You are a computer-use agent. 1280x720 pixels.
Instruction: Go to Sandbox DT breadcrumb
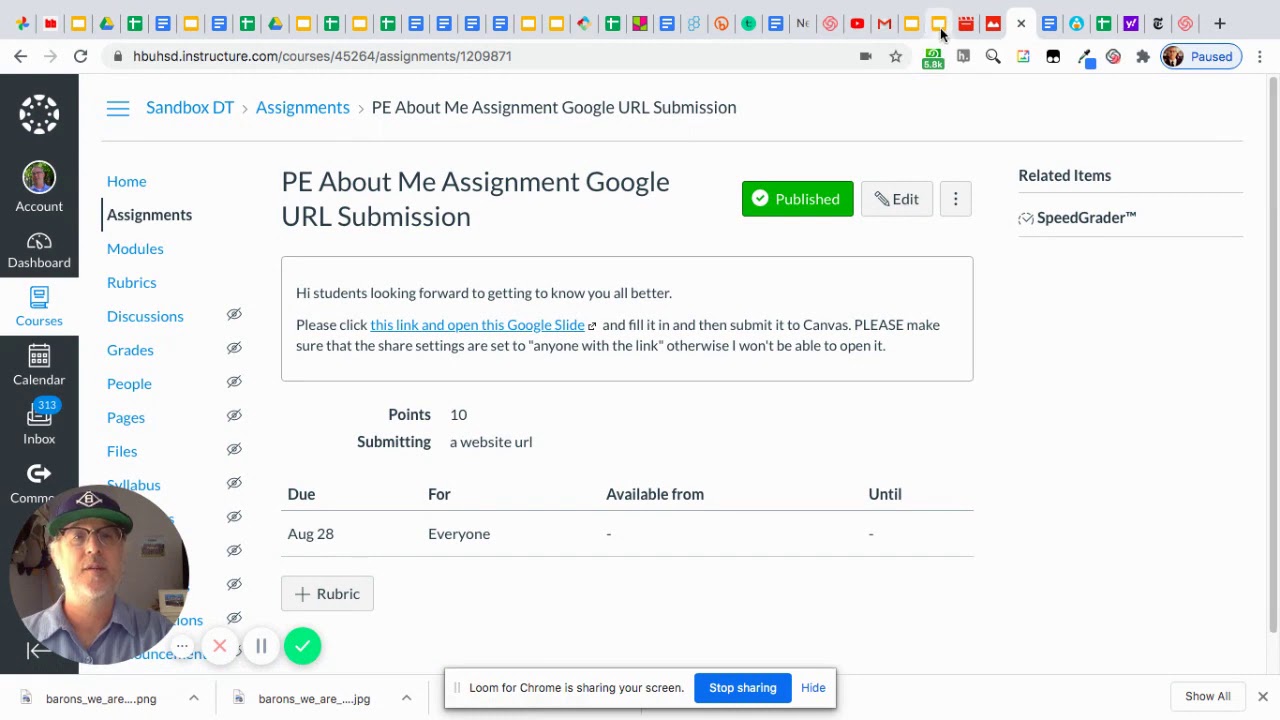[x=190, y=108]
